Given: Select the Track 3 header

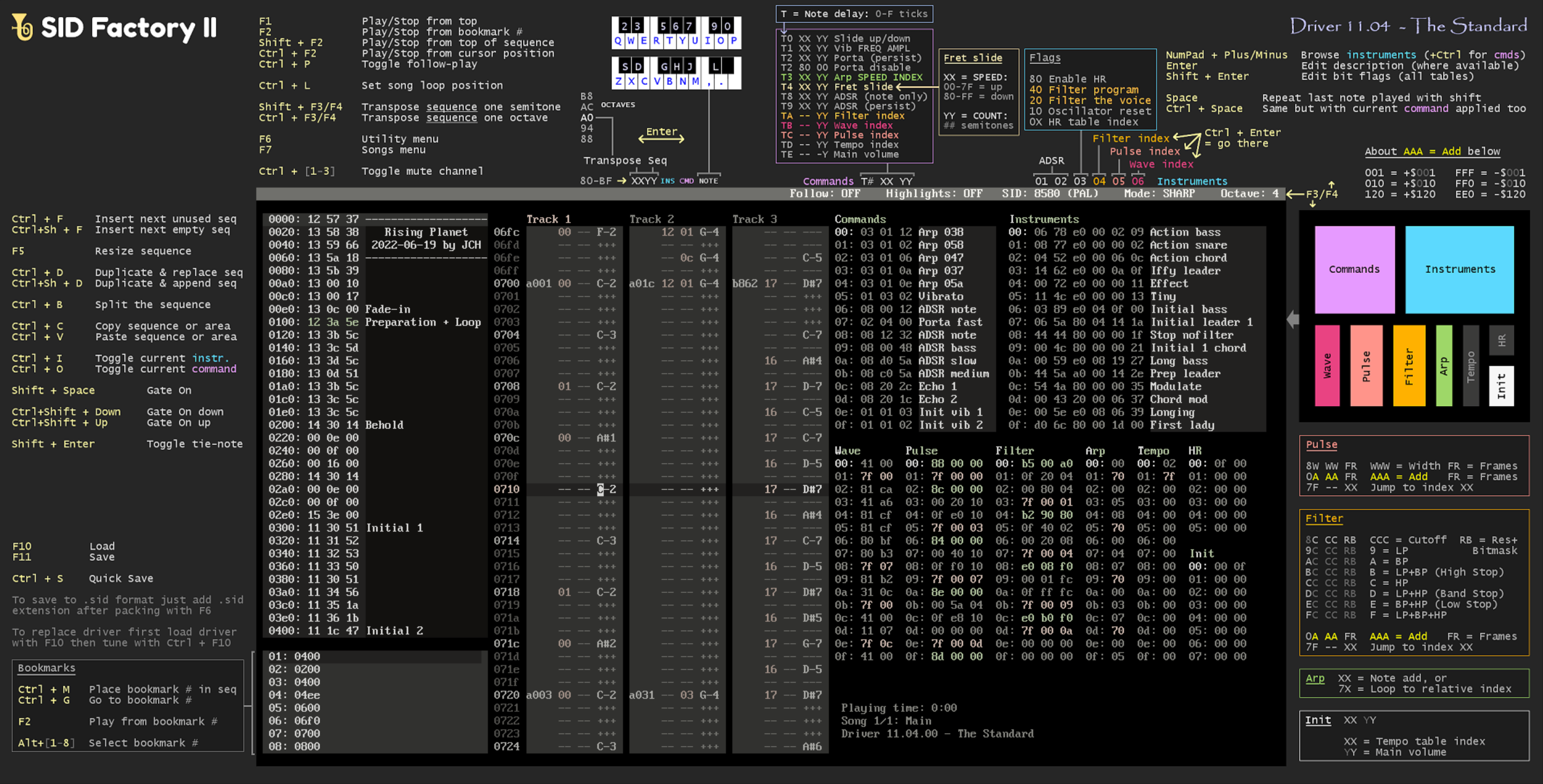Looking at the screenshot, I should coord(754,219).
